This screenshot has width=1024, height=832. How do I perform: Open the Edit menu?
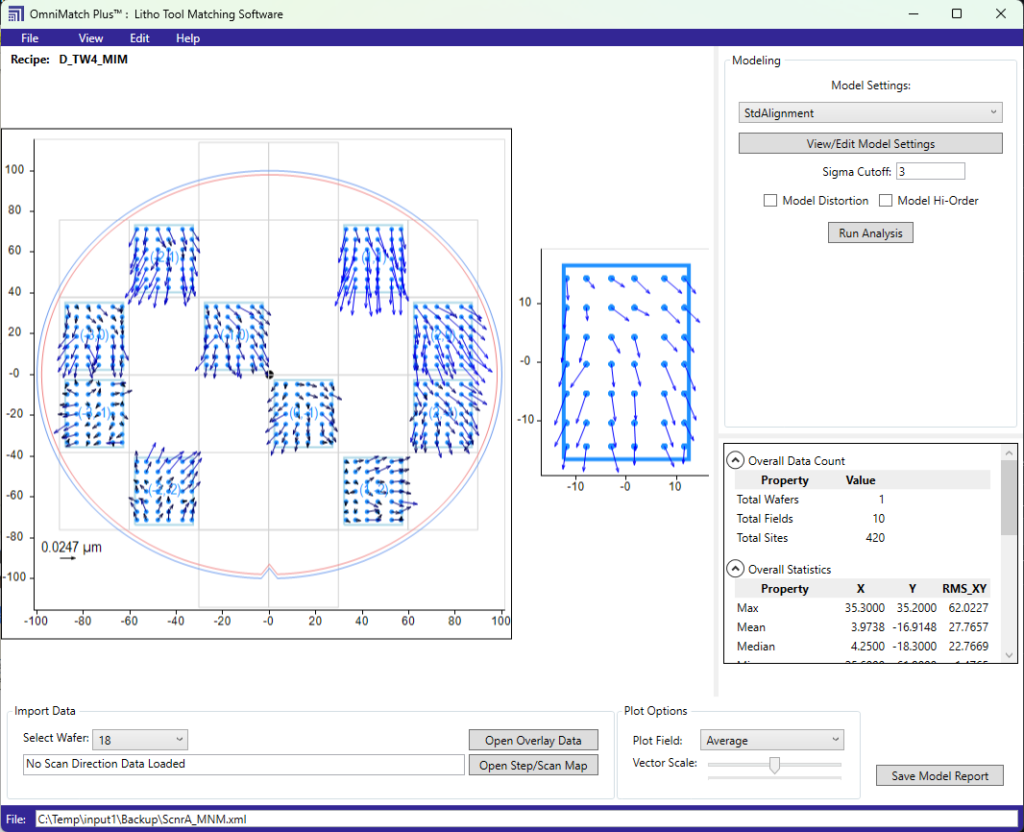click(139, 38)
